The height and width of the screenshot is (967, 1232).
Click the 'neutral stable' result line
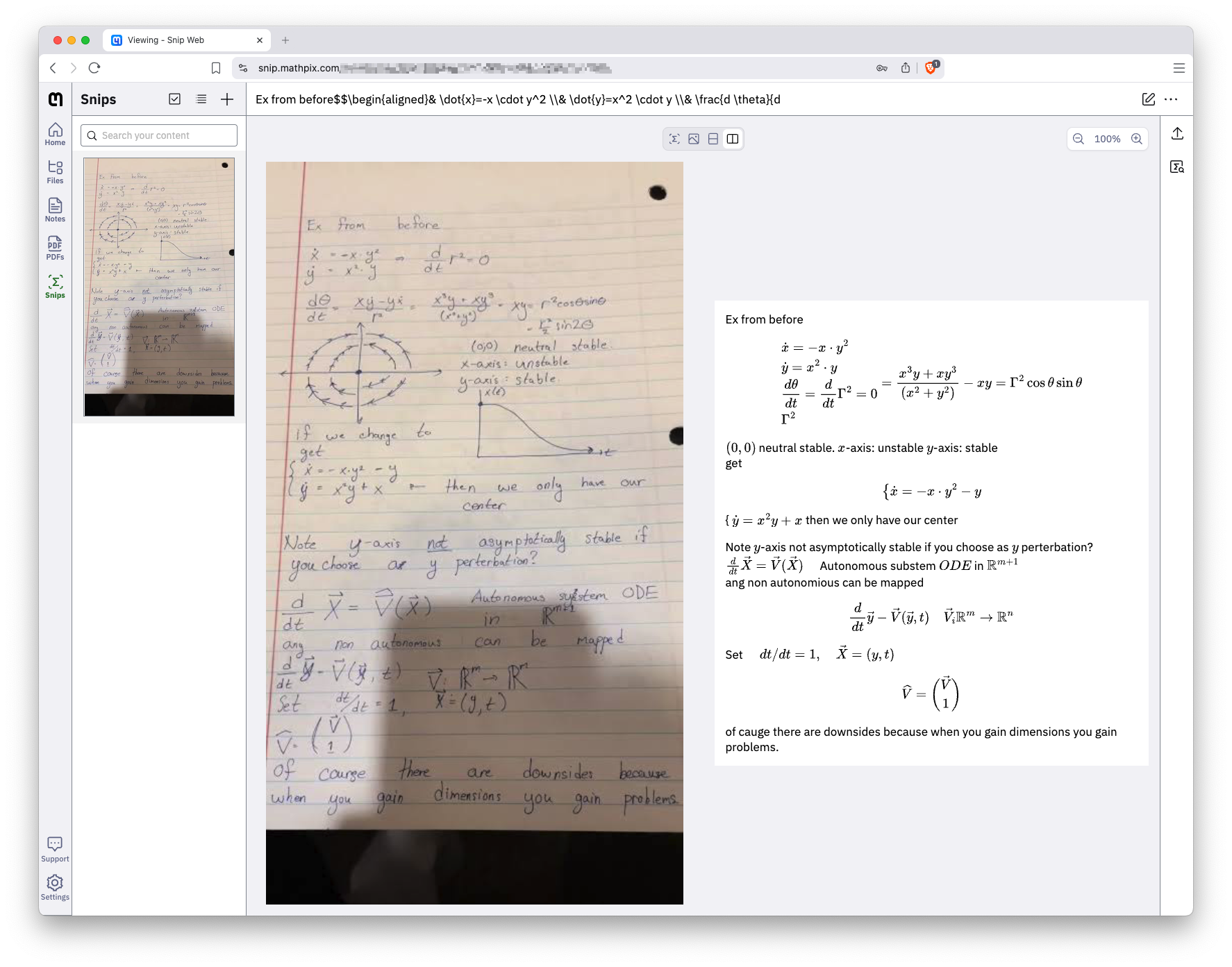861,448
